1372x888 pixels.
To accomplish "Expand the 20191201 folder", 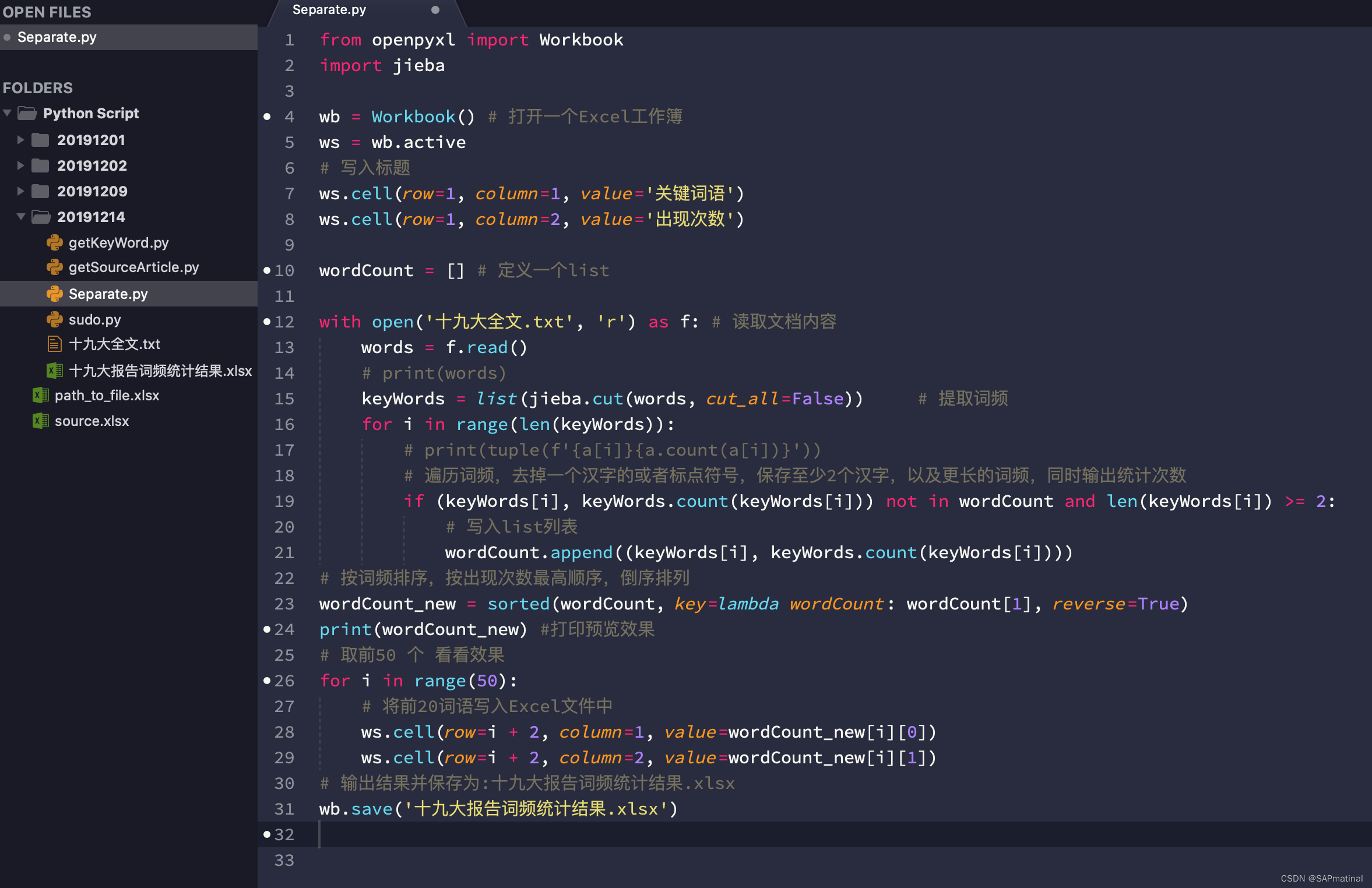I will click(x=21, y=140).
